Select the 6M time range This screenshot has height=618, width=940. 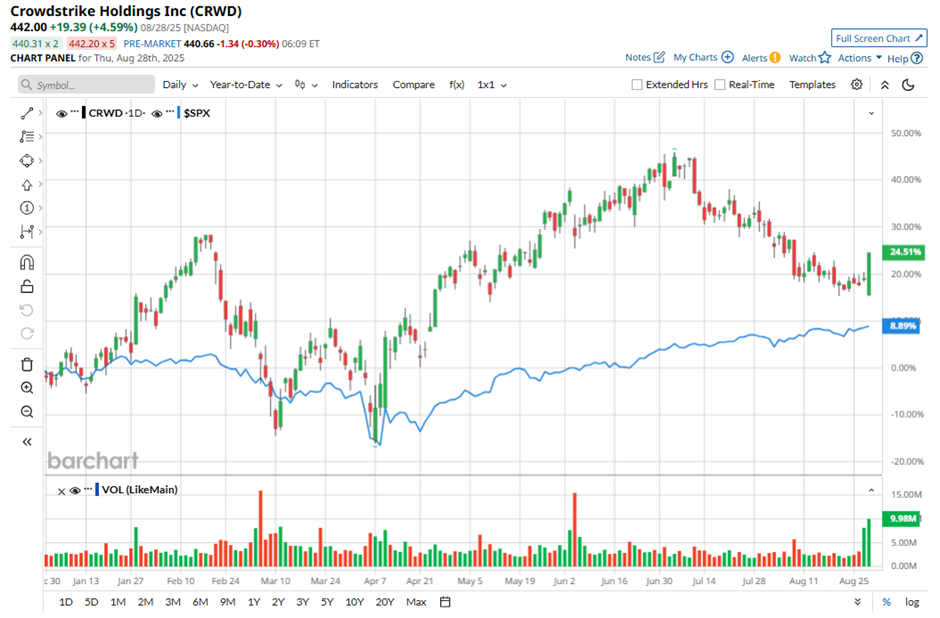[200, 602]
